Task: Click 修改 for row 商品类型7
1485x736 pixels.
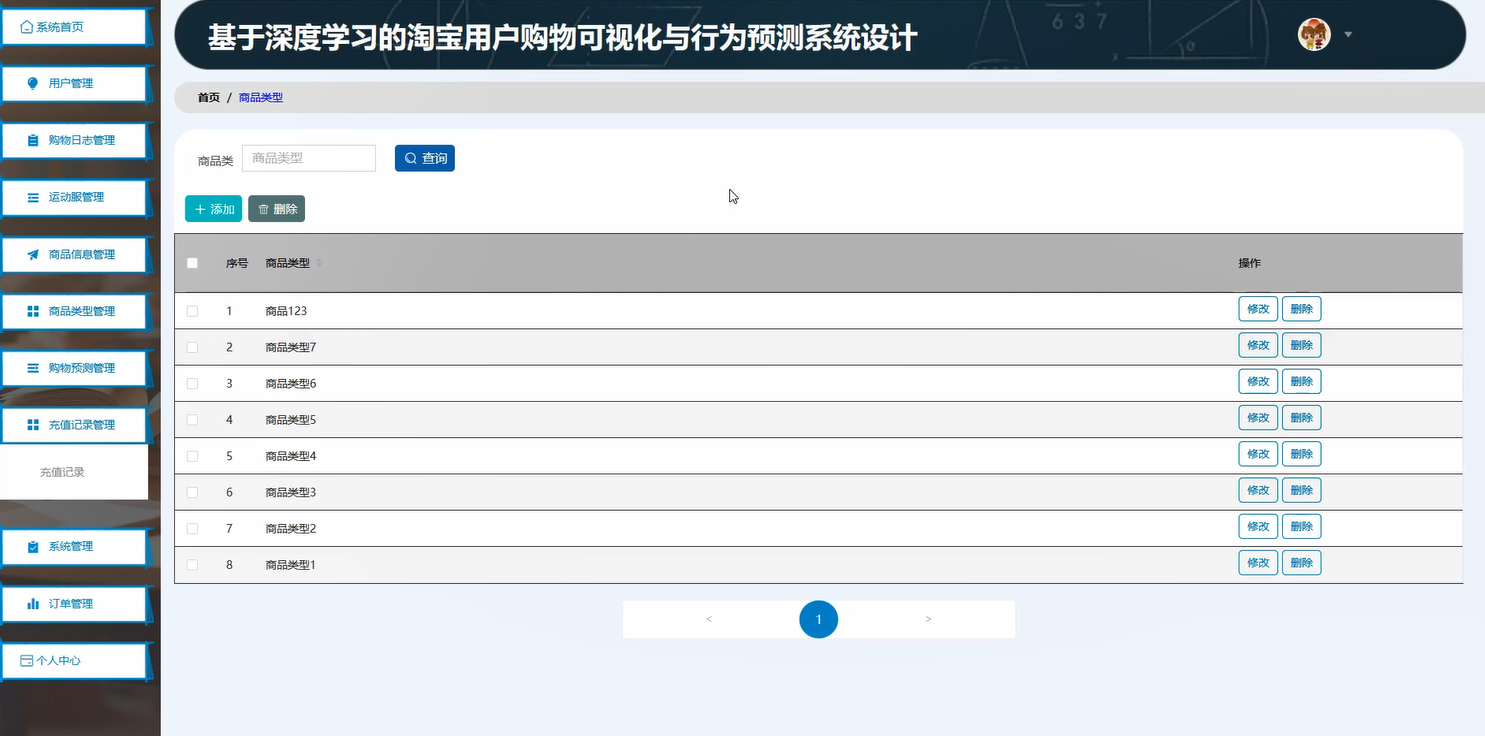Action: [1258, 345]
